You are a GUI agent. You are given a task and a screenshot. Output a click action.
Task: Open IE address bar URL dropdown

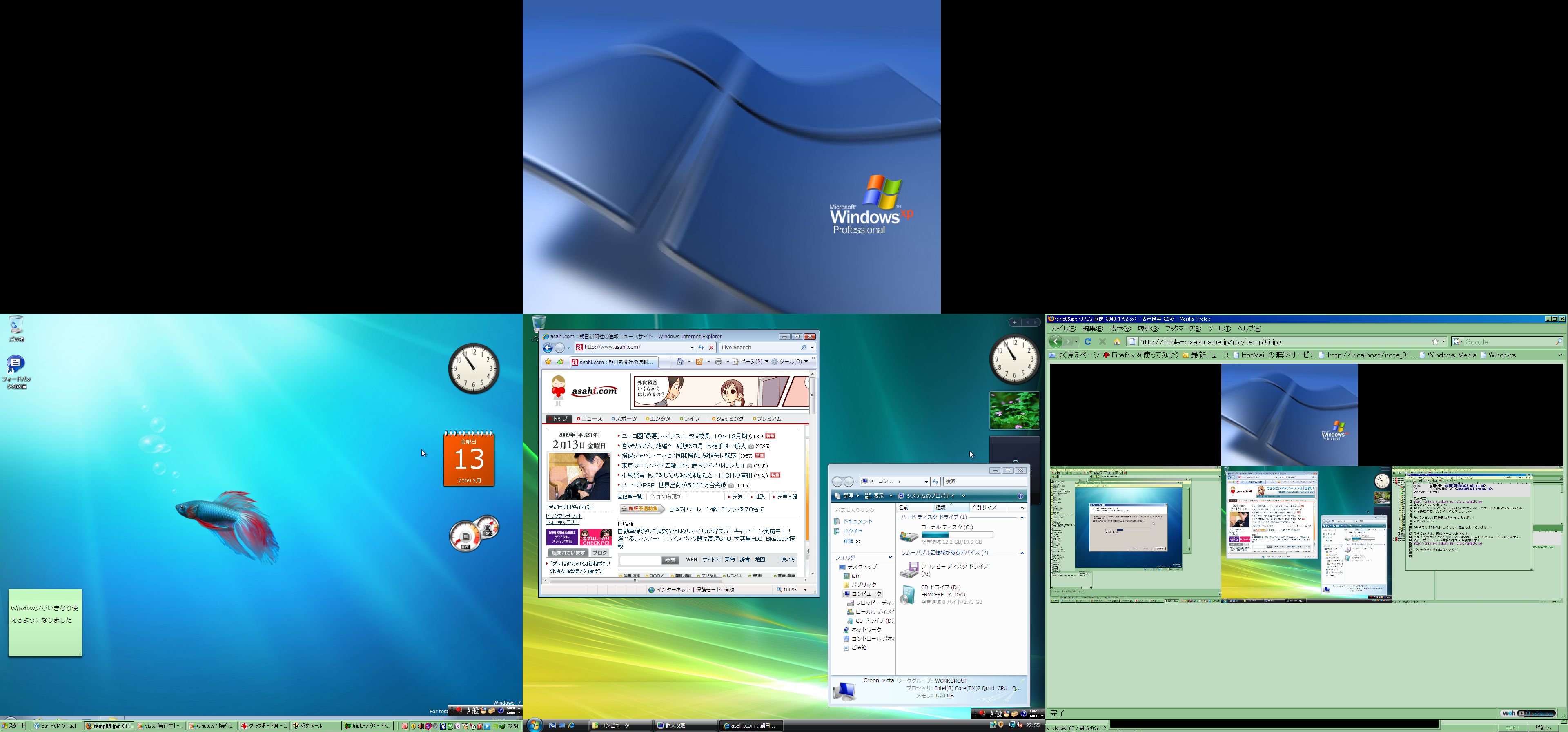click(691, 348)
